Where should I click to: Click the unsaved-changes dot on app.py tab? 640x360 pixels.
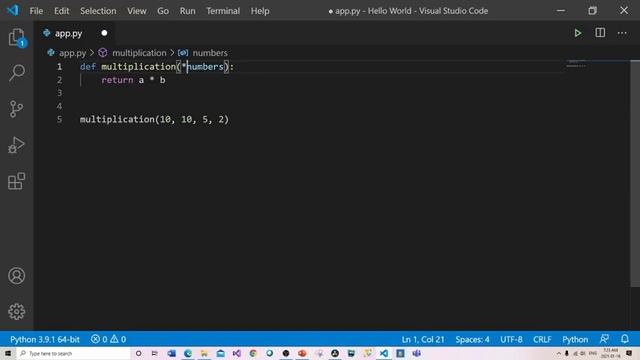104,33
